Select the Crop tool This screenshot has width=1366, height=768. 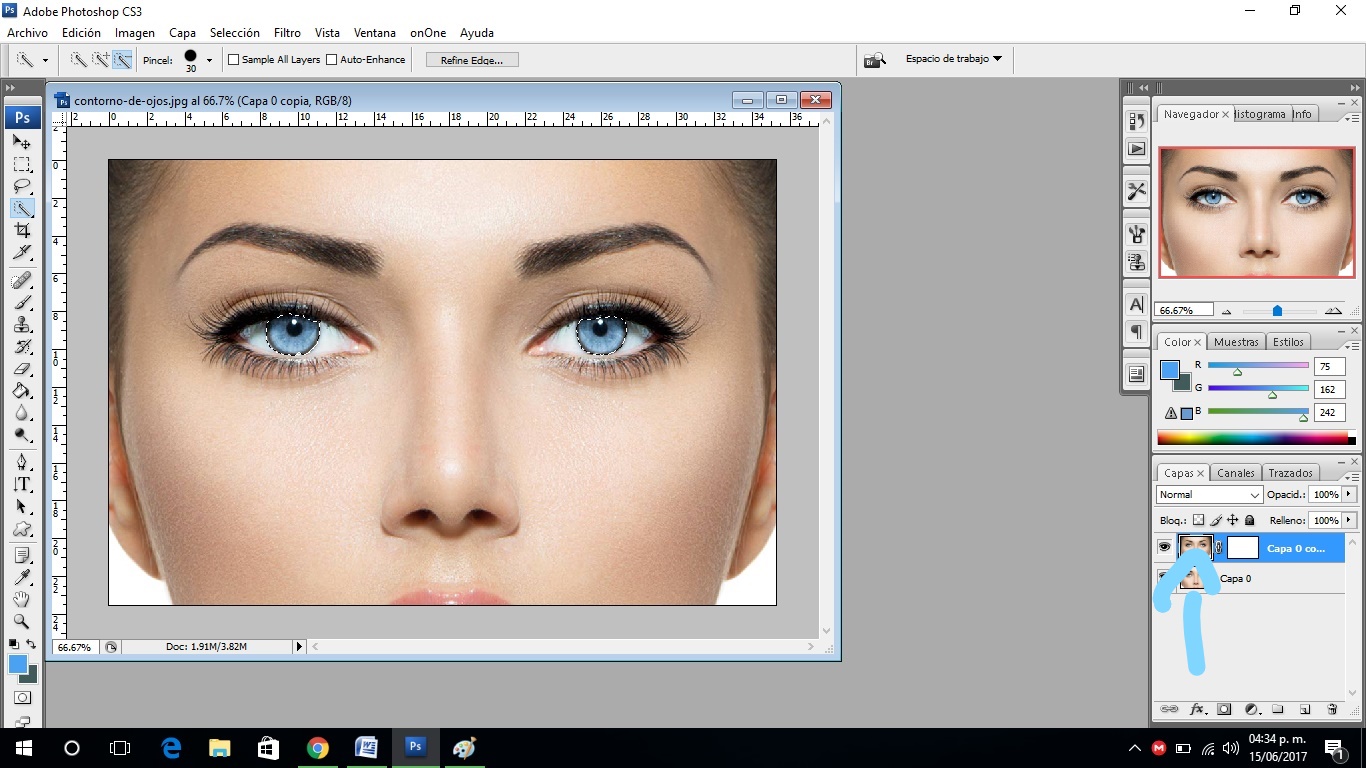(22, 230)
